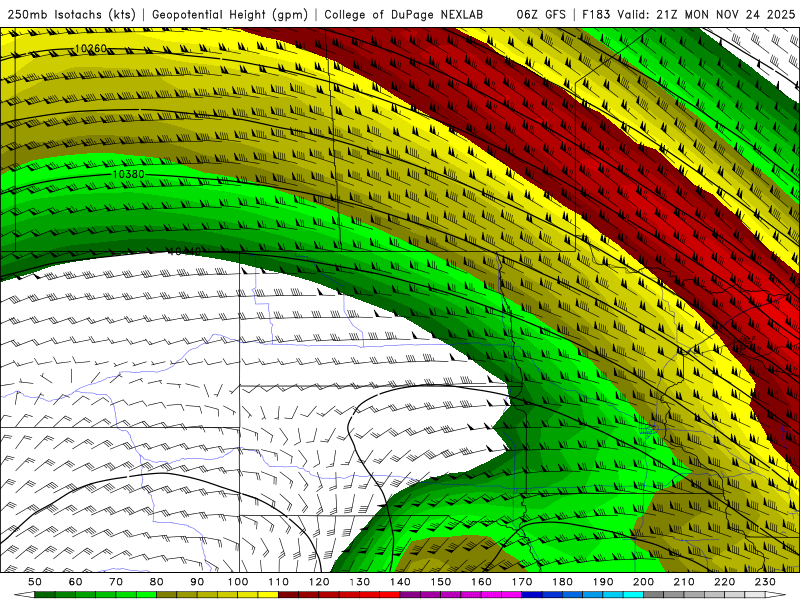Select the magenta 165-knot legend swatch
The image size is (800, 600).
click(511, 595)
